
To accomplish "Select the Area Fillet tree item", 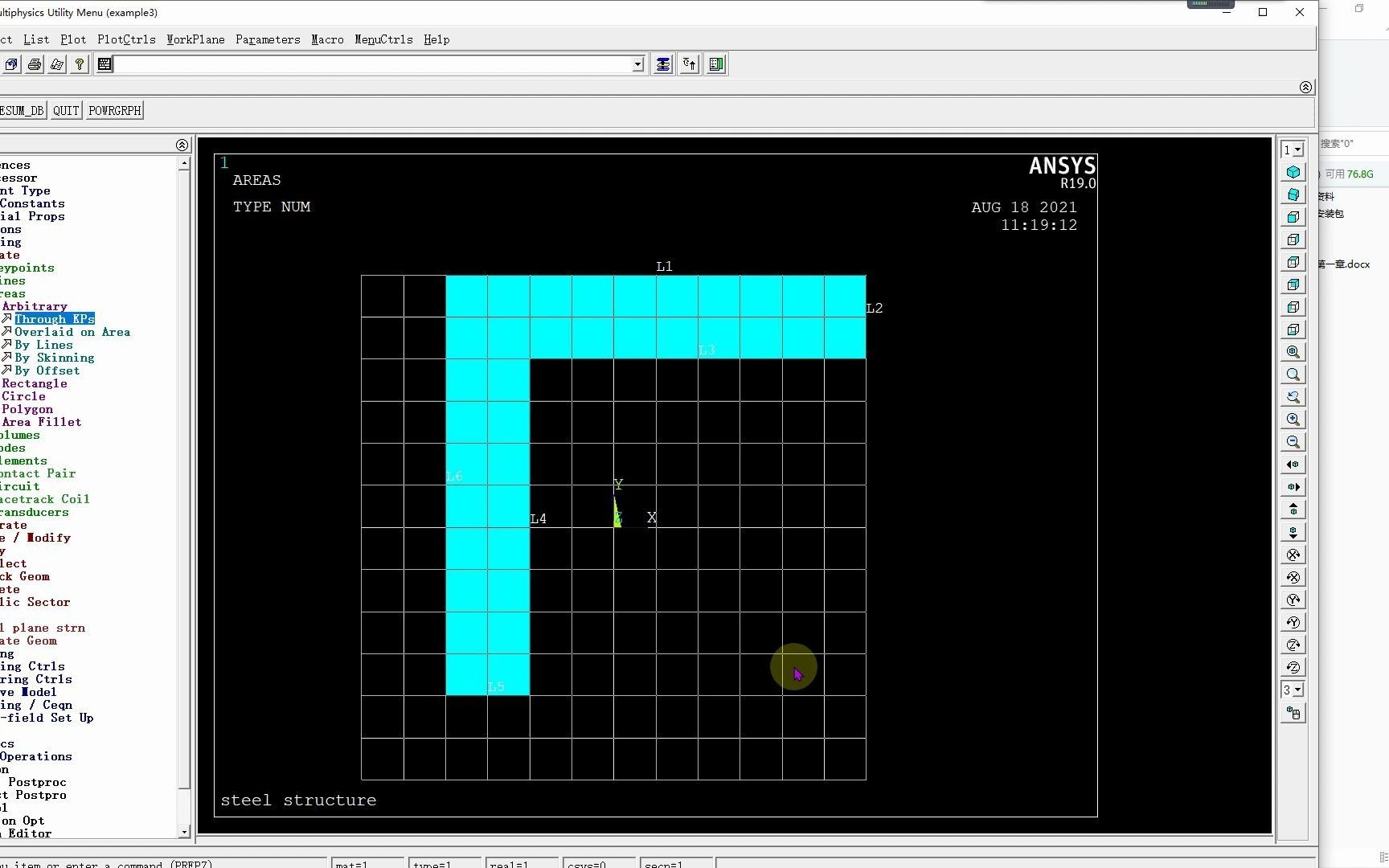I will (42, 422).
